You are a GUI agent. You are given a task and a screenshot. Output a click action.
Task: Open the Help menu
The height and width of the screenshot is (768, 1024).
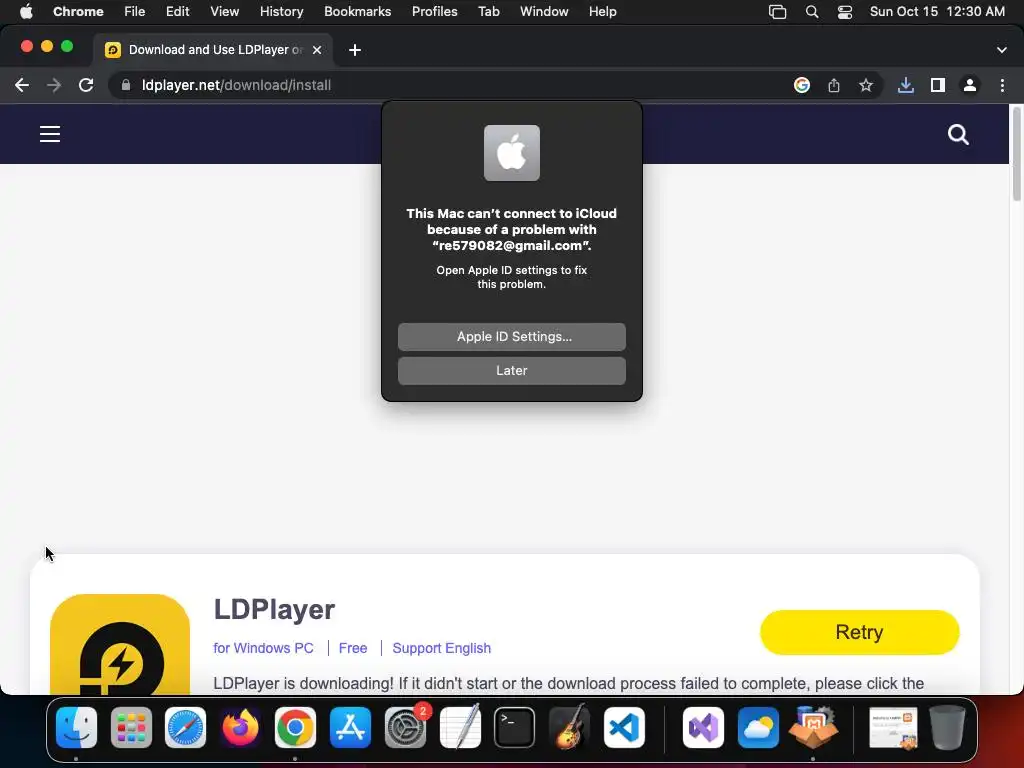602,12
